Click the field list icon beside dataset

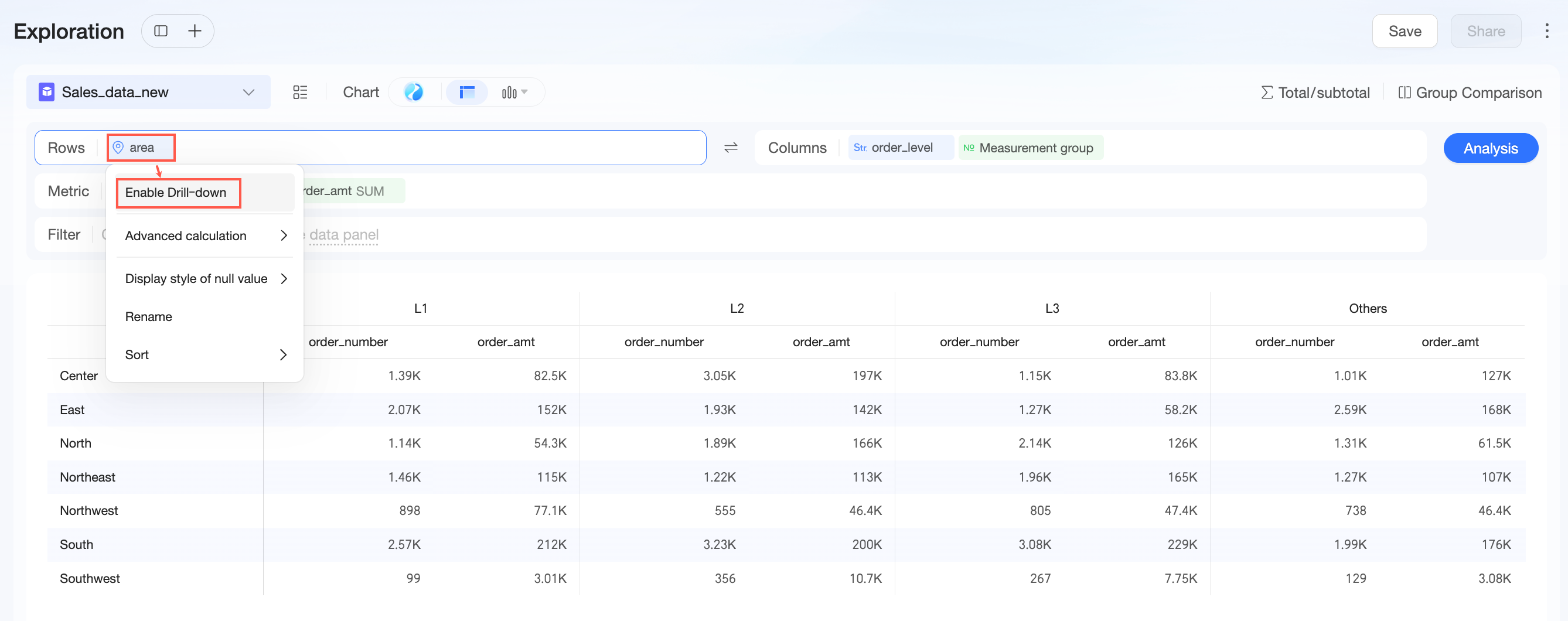(300, 93)
